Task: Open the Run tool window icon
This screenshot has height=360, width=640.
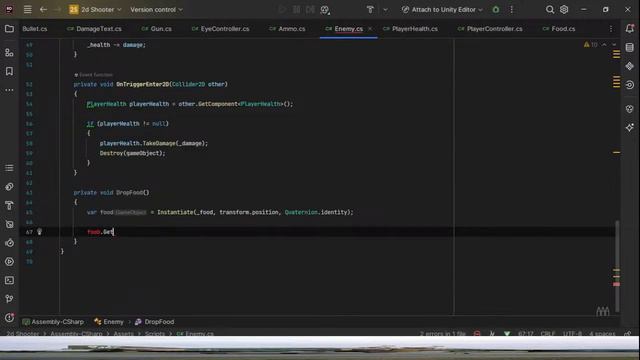Action: [9, 262]
